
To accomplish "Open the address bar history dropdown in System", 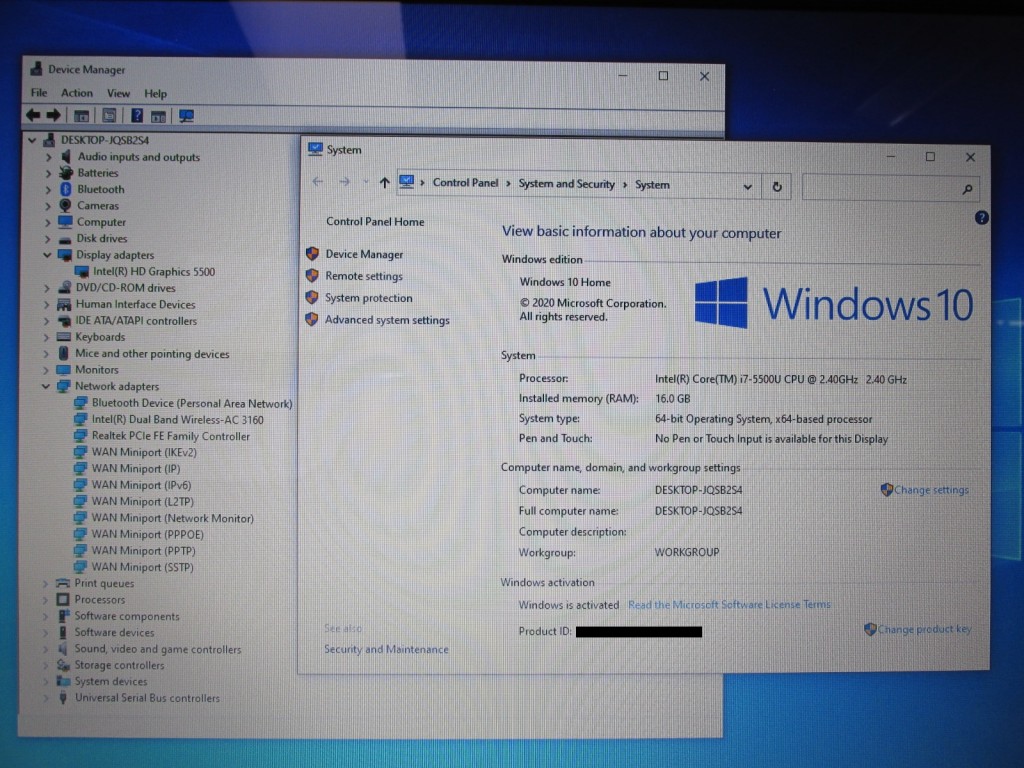I will click(748, 187).
